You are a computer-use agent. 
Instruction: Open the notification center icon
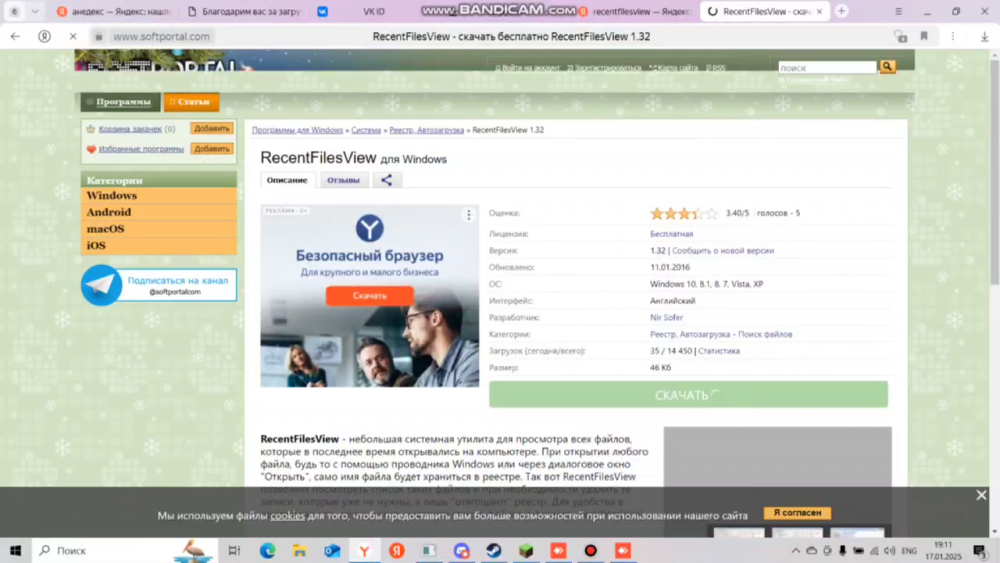coord(980,550)
